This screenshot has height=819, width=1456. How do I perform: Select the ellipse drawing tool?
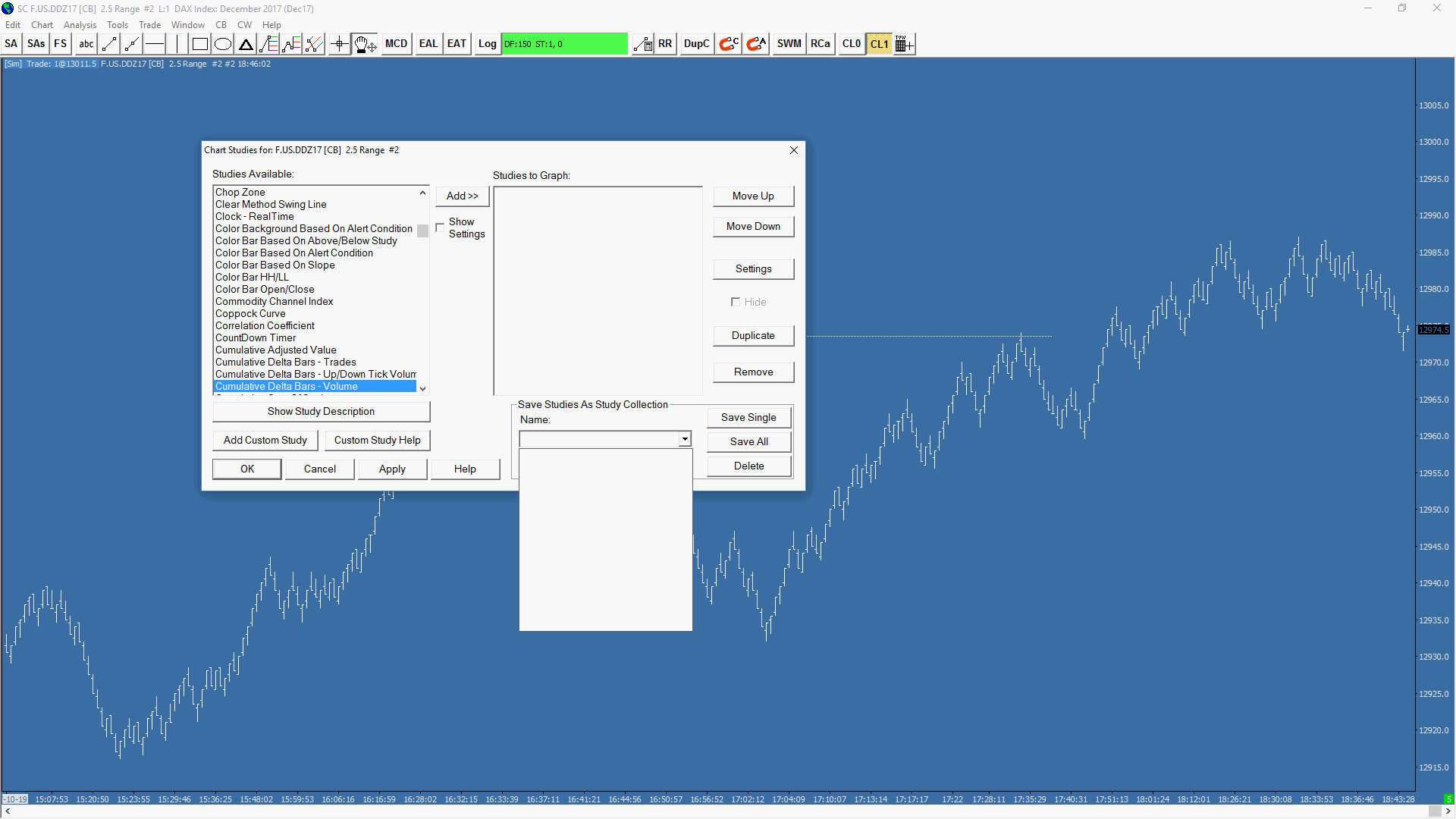click(x=223, y=44)
